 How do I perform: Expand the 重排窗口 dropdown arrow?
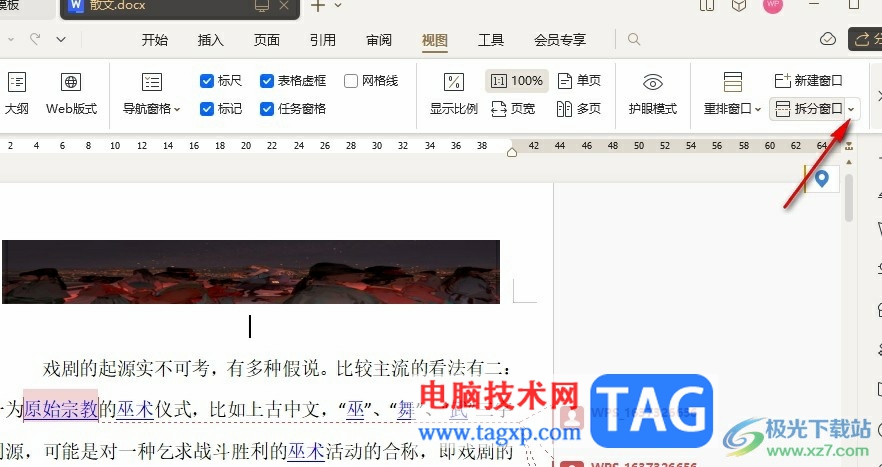point(758,109)
